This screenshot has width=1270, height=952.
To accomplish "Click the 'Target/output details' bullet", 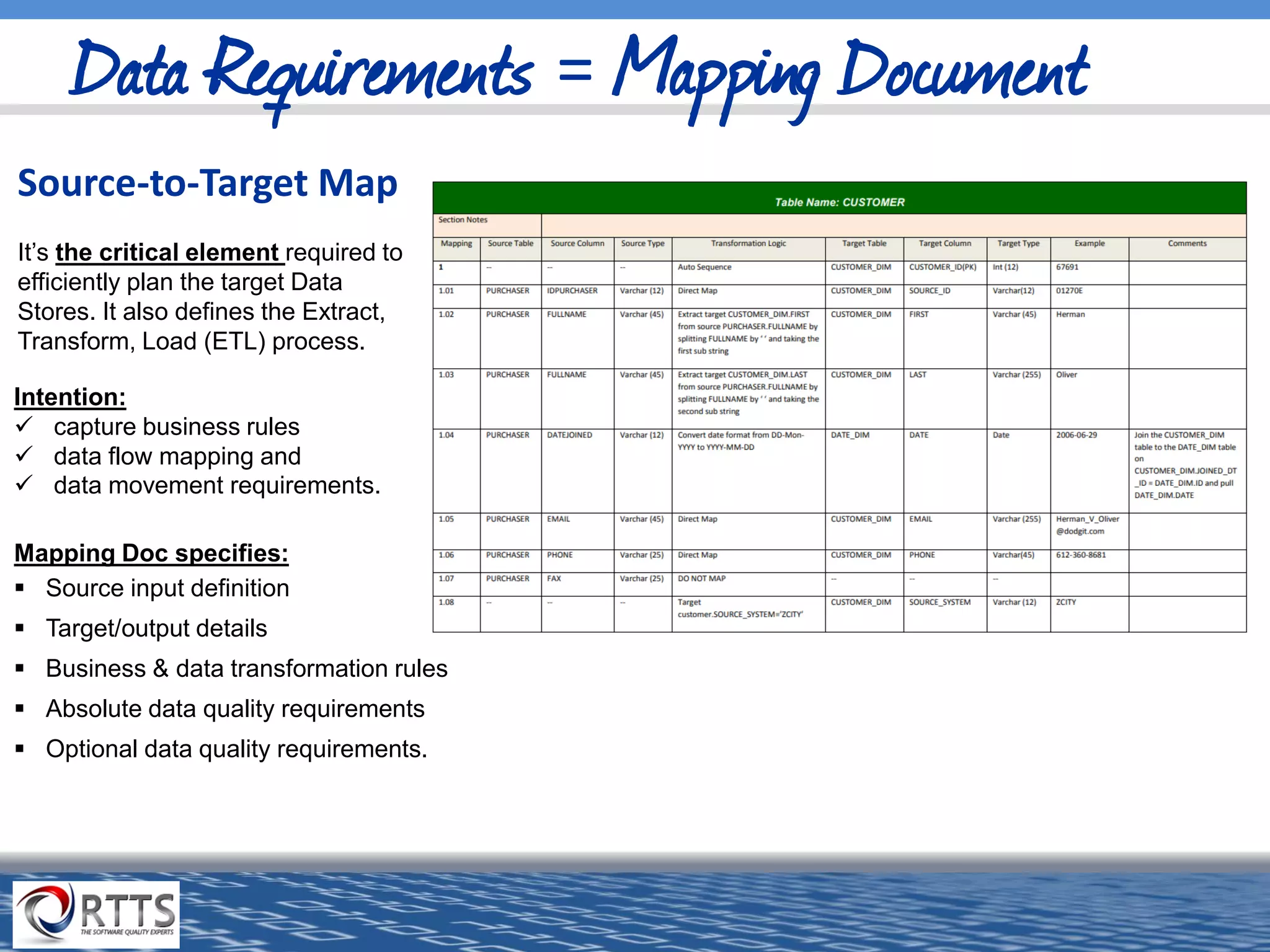I will 156,628.
